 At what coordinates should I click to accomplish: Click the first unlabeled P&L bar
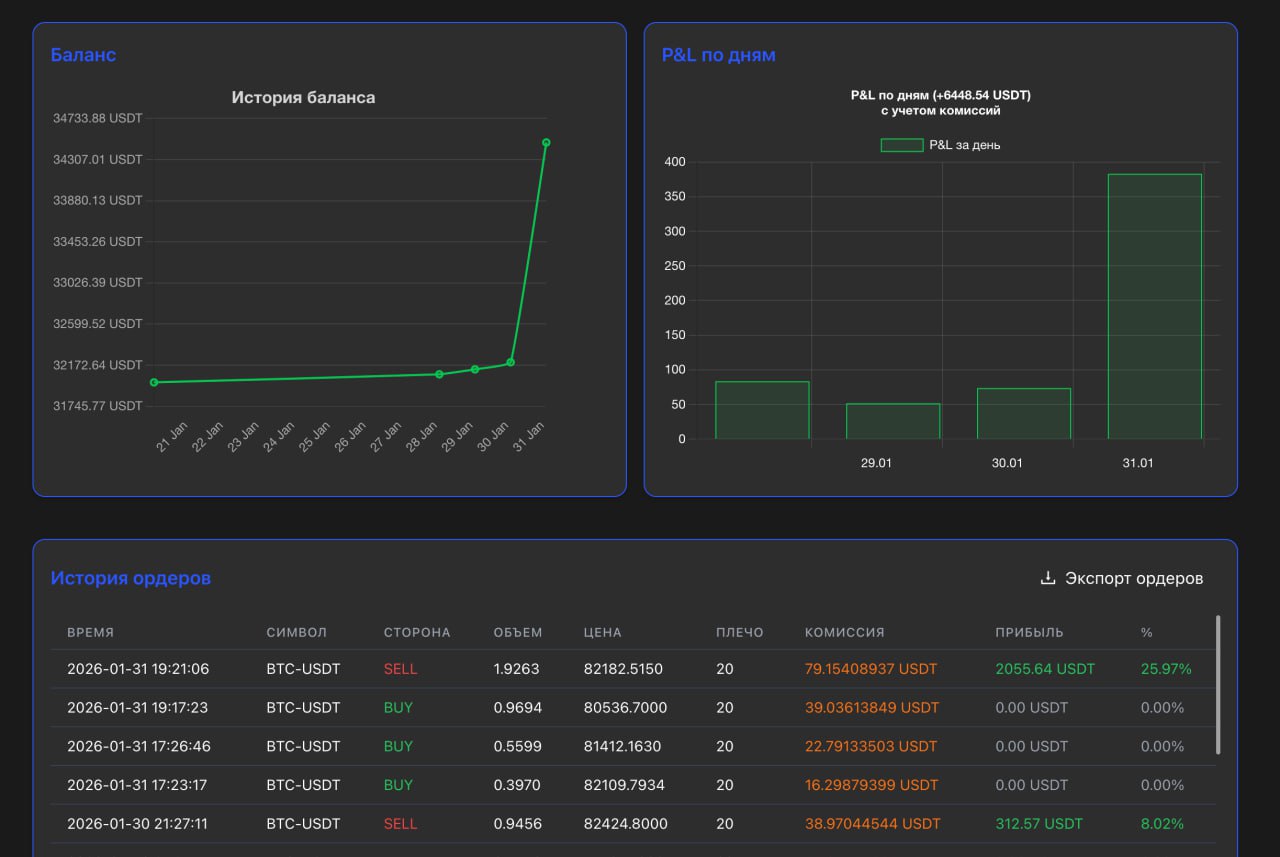pos(762,410)
